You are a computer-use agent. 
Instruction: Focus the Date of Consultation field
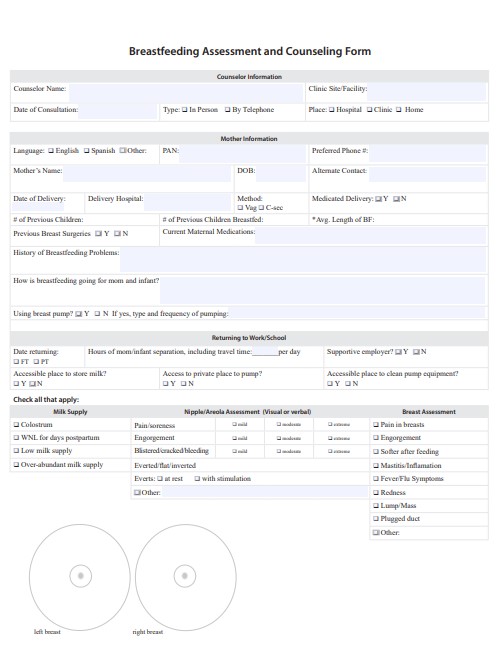118,111
